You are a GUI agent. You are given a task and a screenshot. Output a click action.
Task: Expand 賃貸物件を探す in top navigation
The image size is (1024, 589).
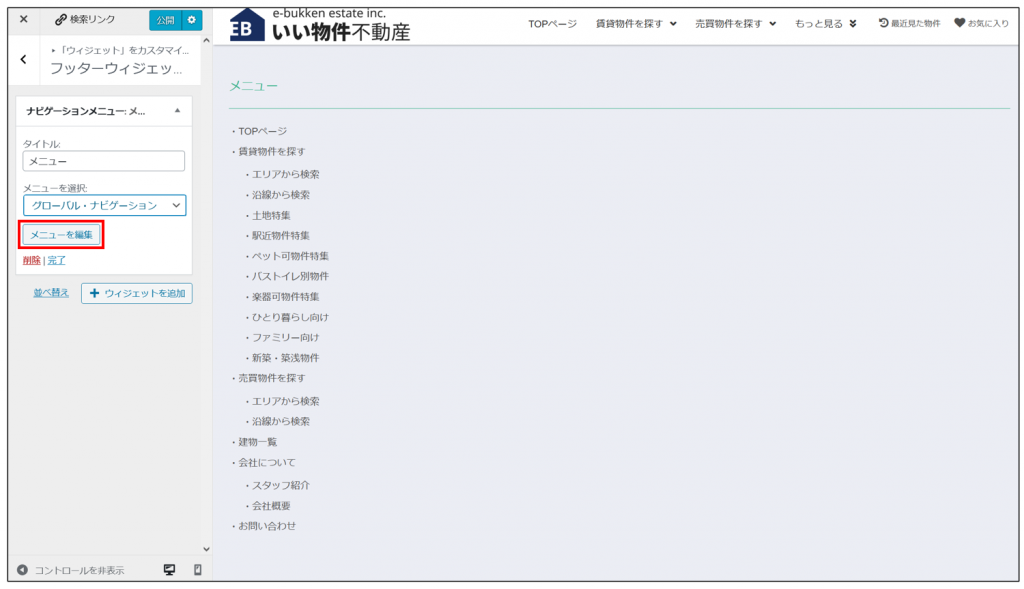636,23
